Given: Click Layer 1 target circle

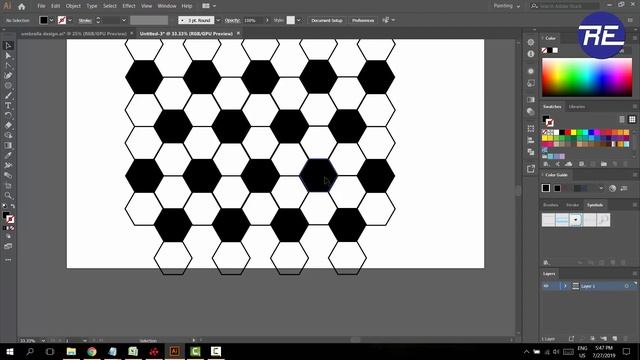Looking at the screenshot, I should [627, 286].
